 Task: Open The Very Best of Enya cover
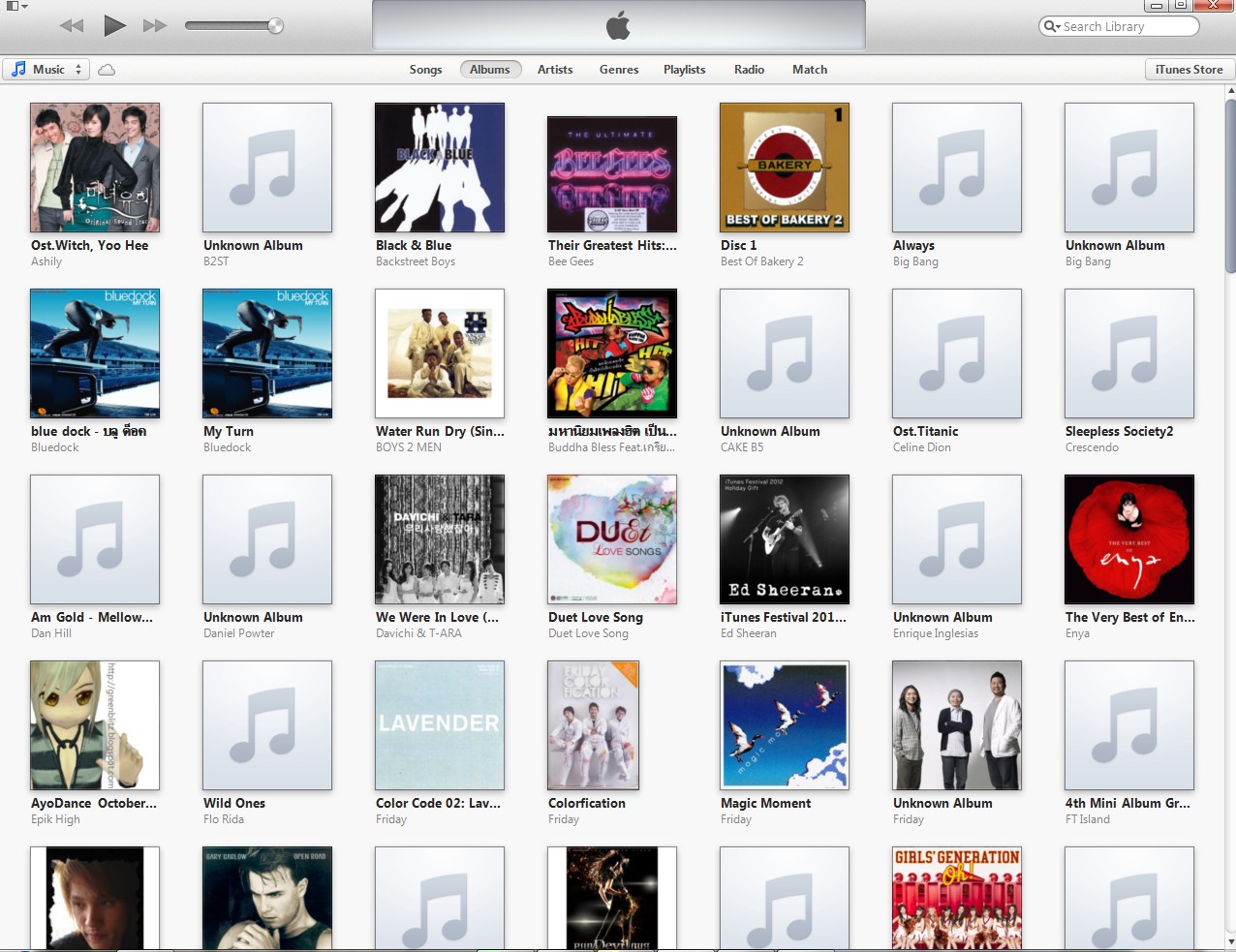coord(1129,539)
